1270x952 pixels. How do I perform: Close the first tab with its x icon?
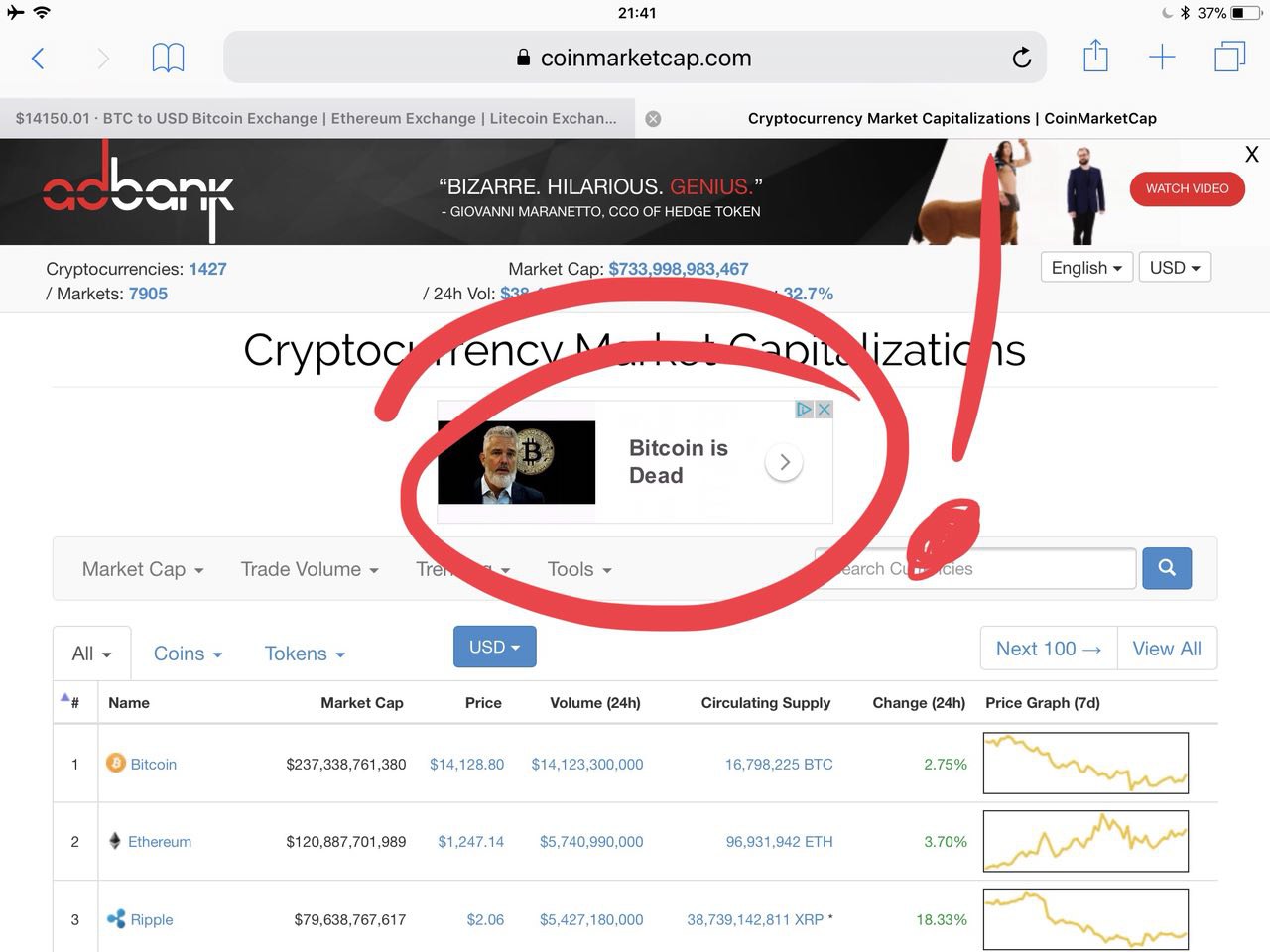(653, 119)
